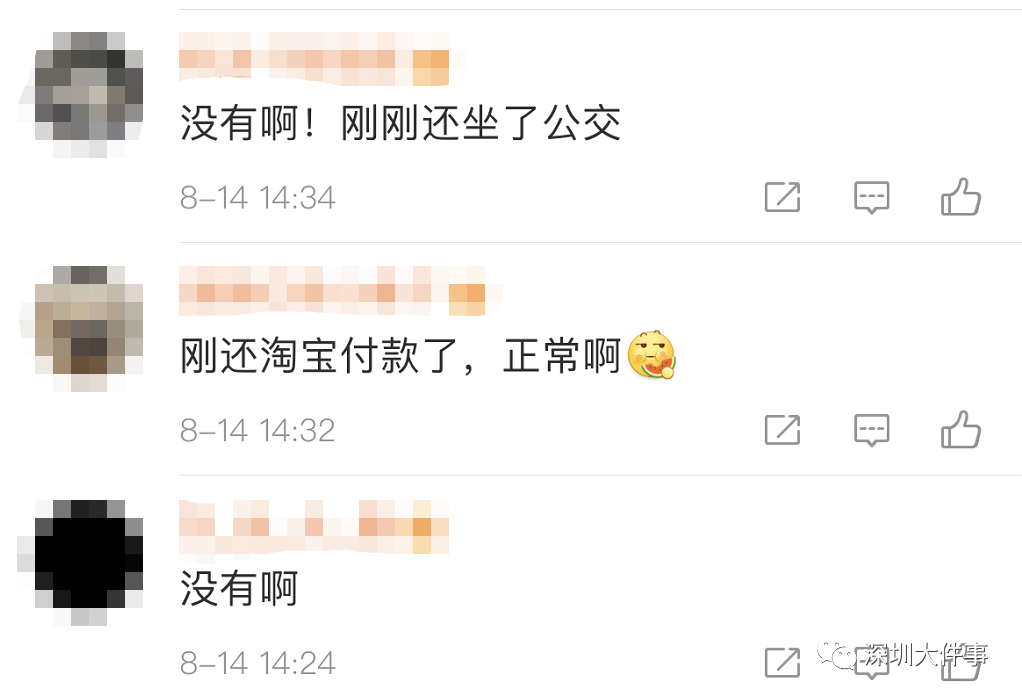Tap the 8-14 14:32 timestamp

pos(257,430)
